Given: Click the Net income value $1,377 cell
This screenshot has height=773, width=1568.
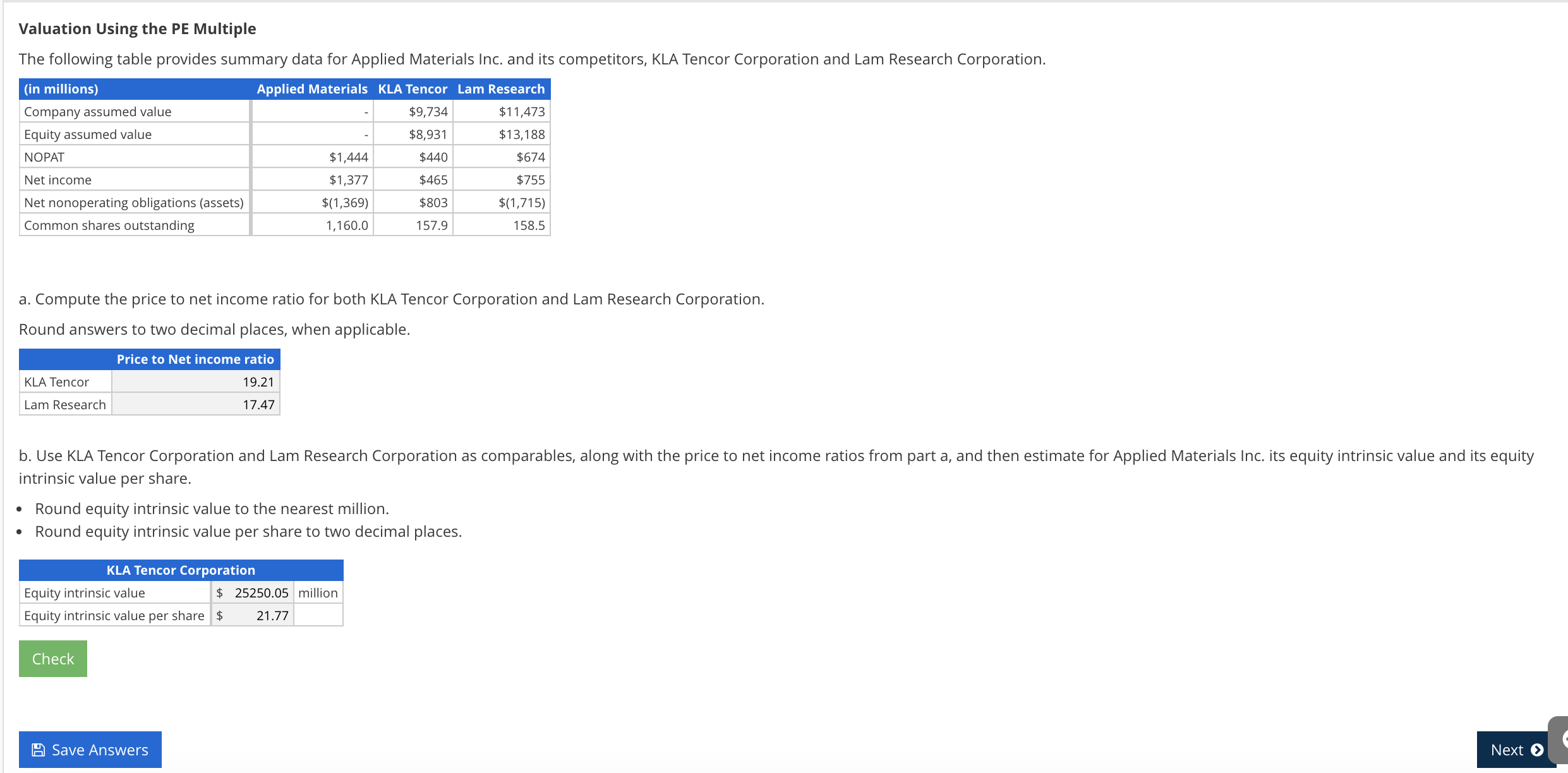Looking at the screenshot, I should tap(347, 179).
